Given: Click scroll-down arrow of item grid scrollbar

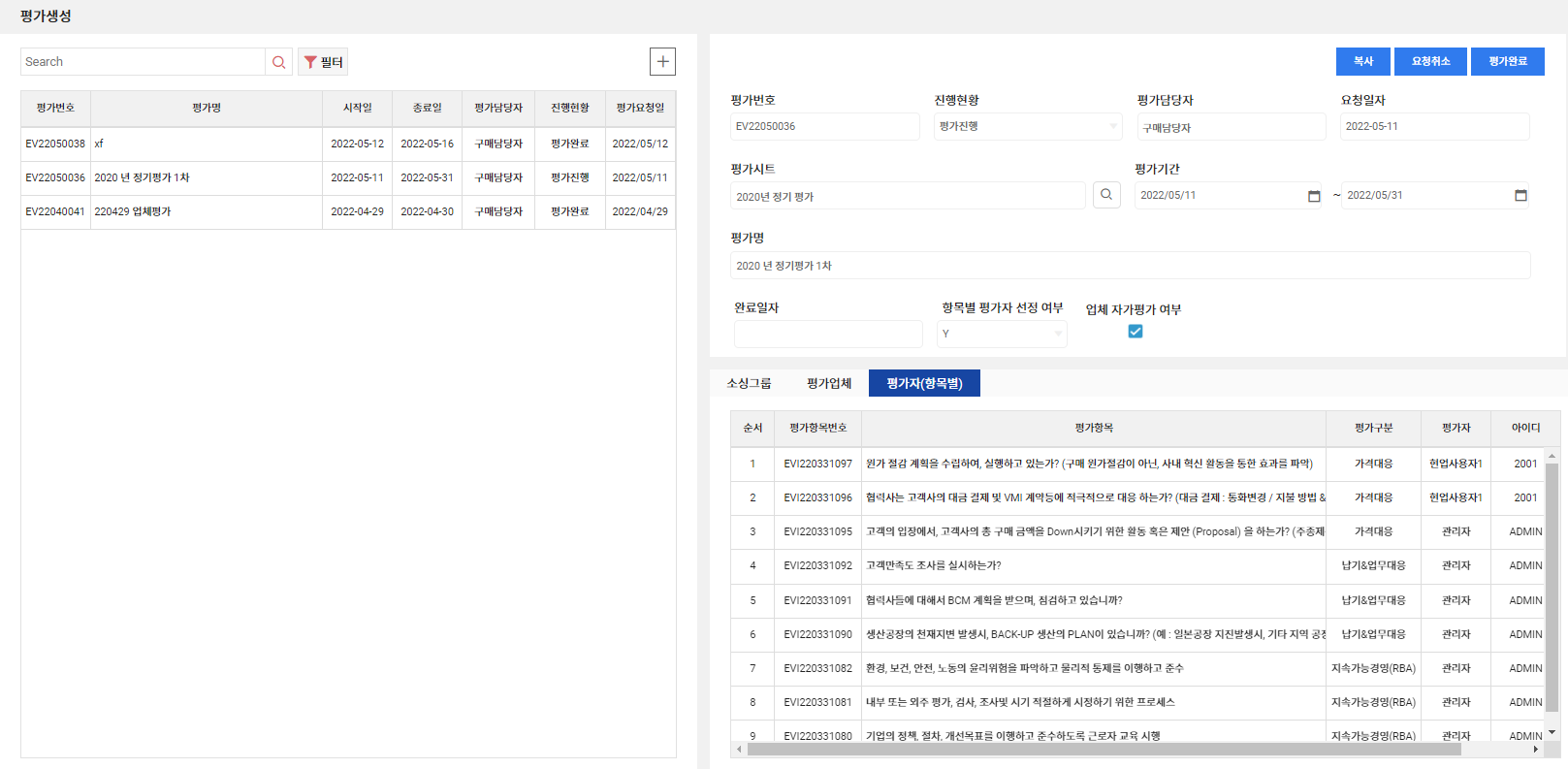Looking at the screenshot, I should (x=1552, y=733).
